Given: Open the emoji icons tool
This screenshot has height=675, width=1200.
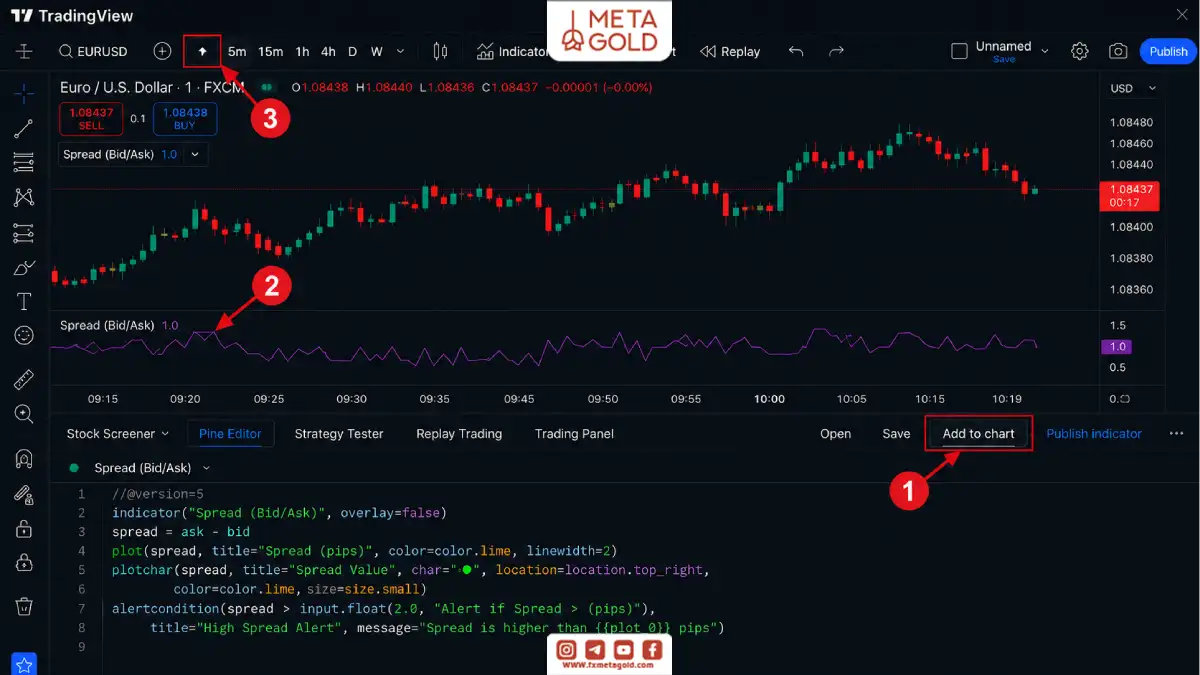Looking at the screenshot, I should [x=24, y=336].
